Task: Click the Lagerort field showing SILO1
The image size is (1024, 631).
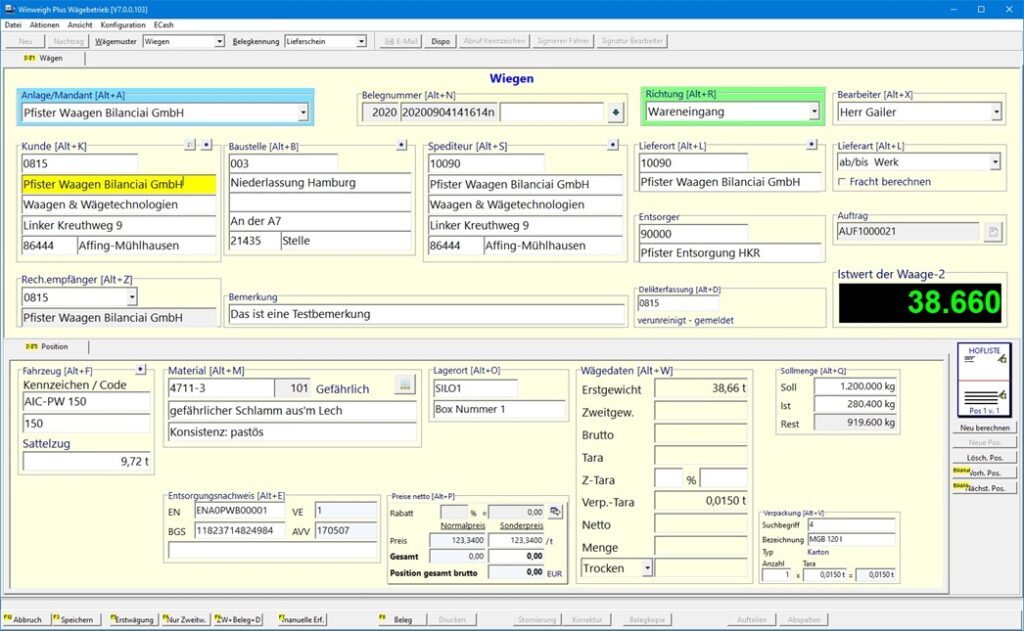Action: [475, 388]
